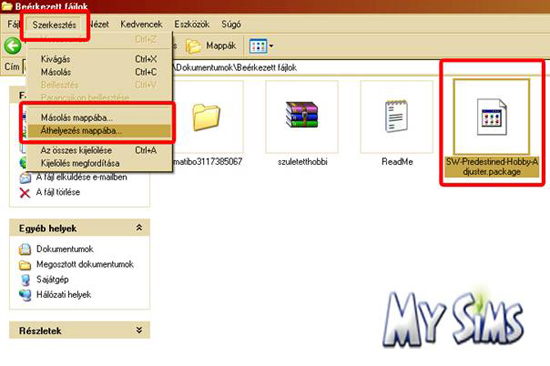550x366 pixels.
Task: Choose Kijelölés megfordítása
Action: point(99,163)
